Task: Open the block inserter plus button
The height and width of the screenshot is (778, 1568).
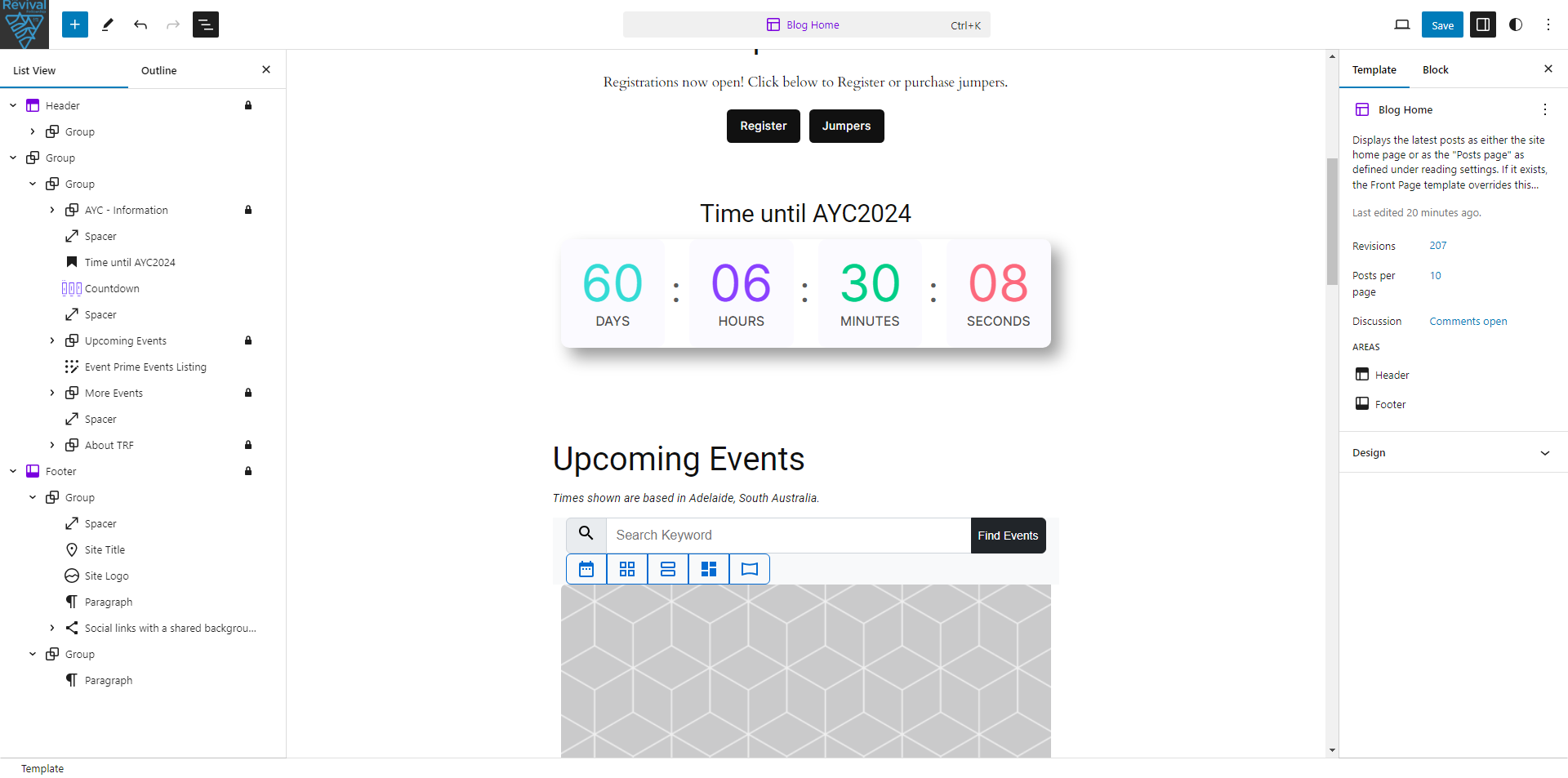Action: tap(75, 24)
